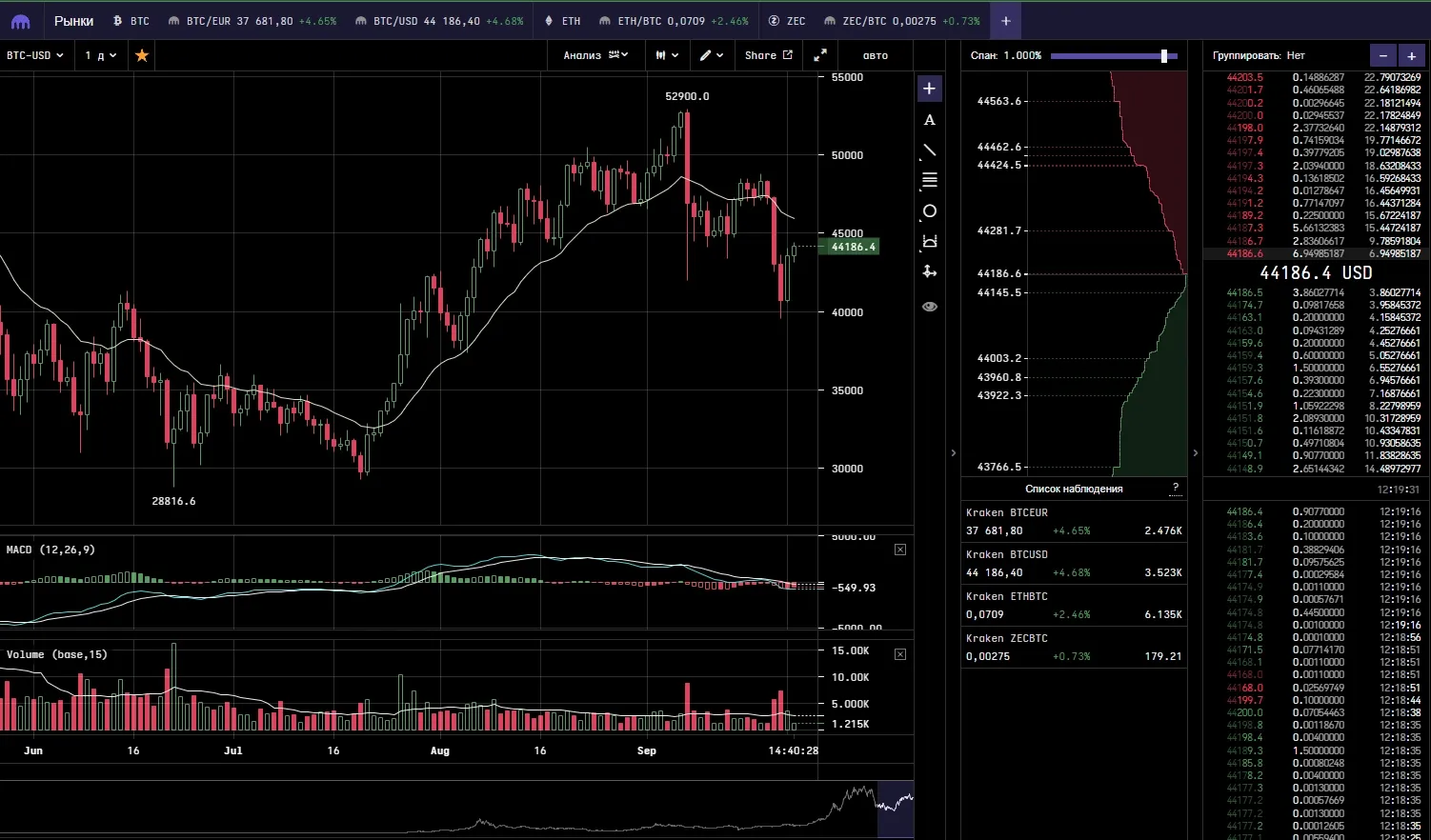The height and width of the screenshot is (840, 1431).
Task: Click the авто scale button
Action: [876, 55]
